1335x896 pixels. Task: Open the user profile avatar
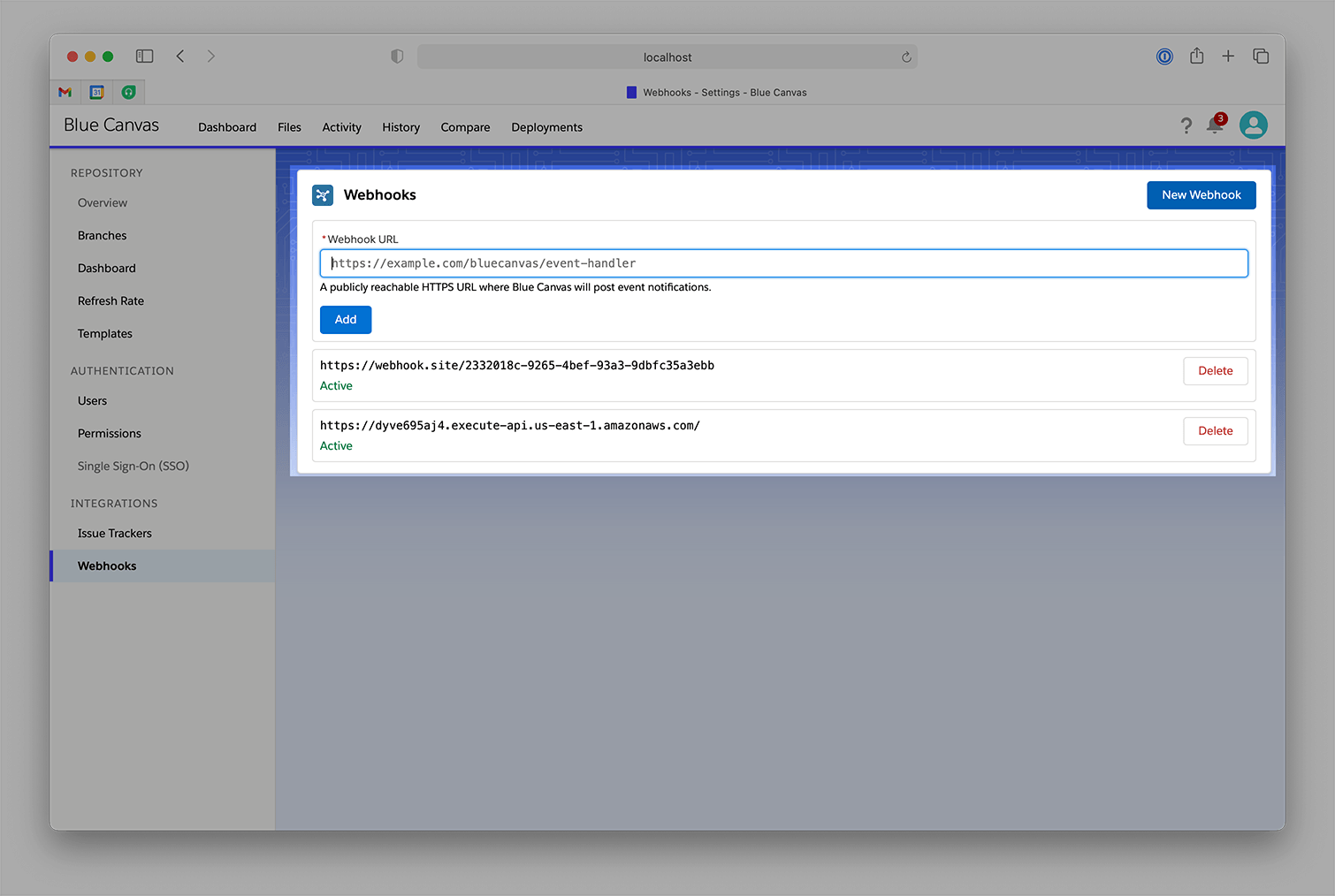1253,125
